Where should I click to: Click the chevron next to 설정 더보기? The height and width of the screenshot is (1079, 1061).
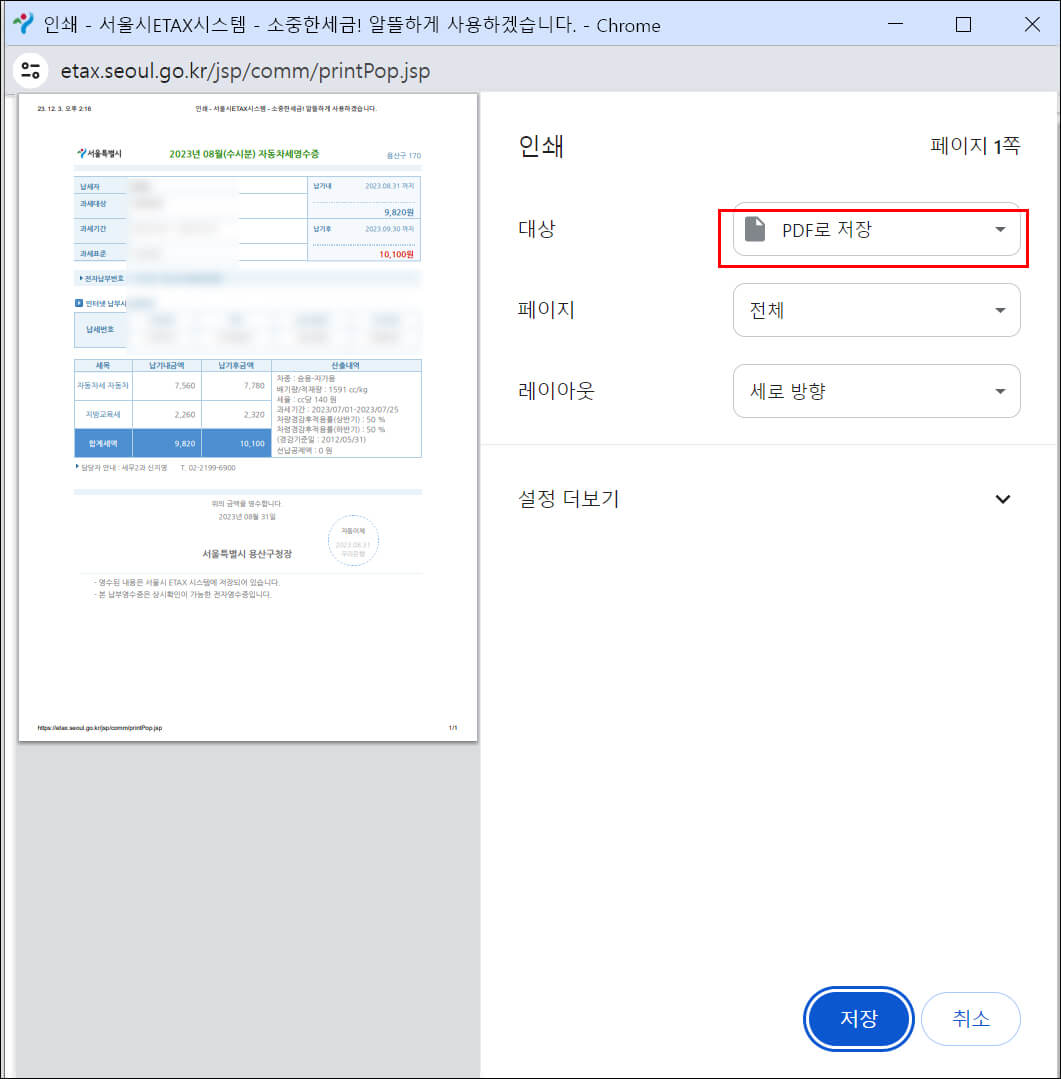tap(1003, 498)
